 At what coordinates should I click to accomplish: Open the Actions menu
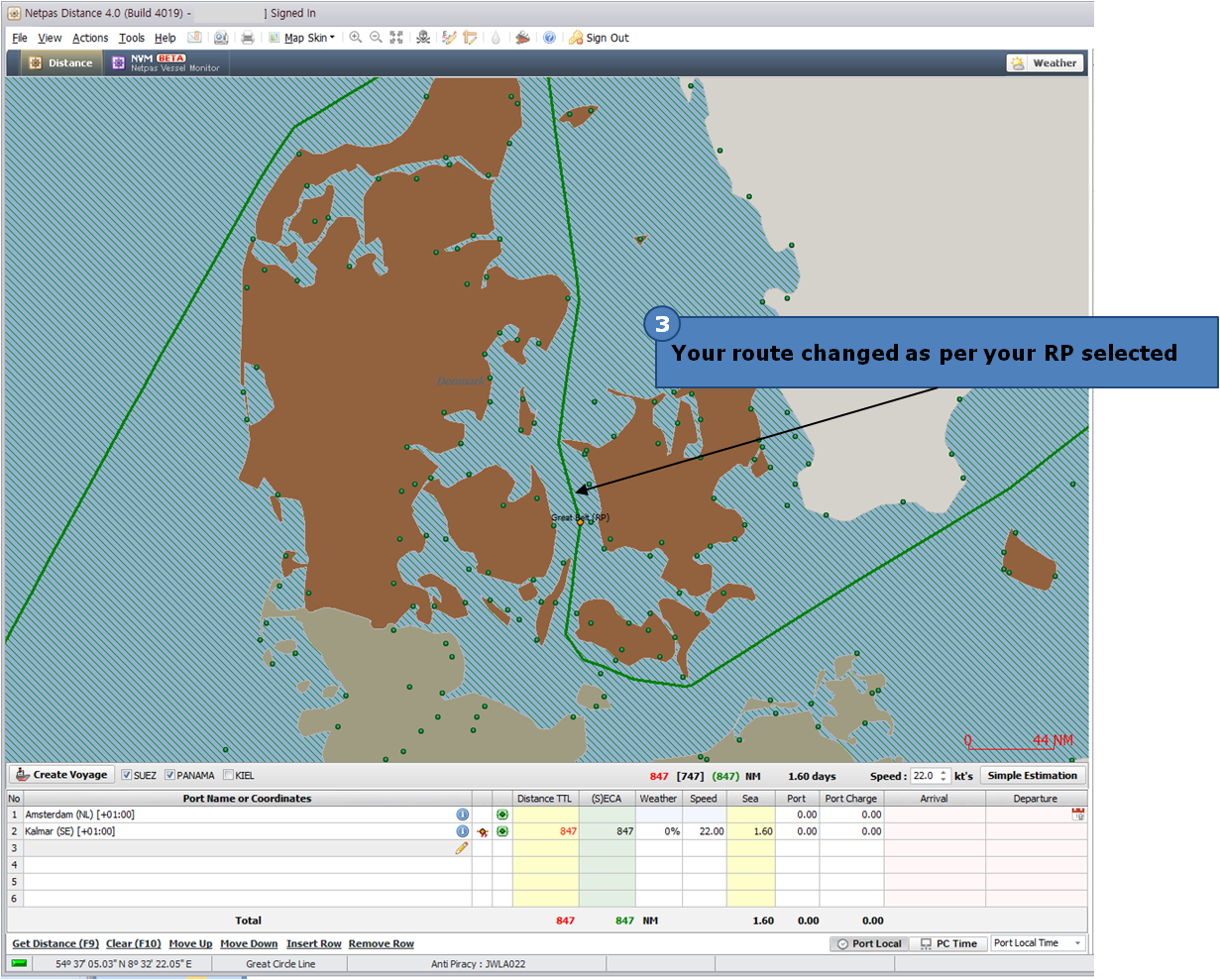pos(90,38)
